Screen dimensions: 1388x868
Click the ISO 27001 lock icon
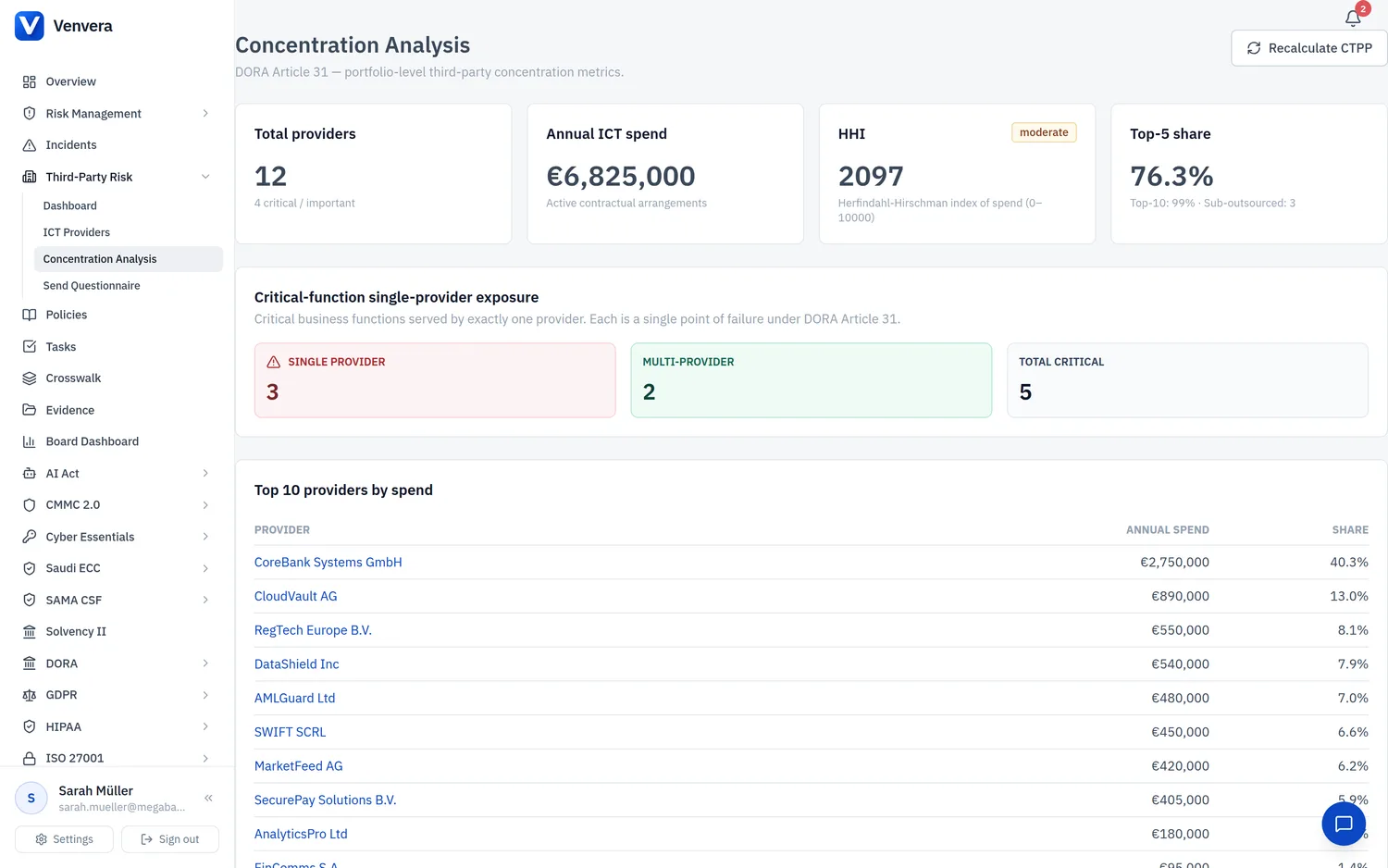(x=30, y=758)
